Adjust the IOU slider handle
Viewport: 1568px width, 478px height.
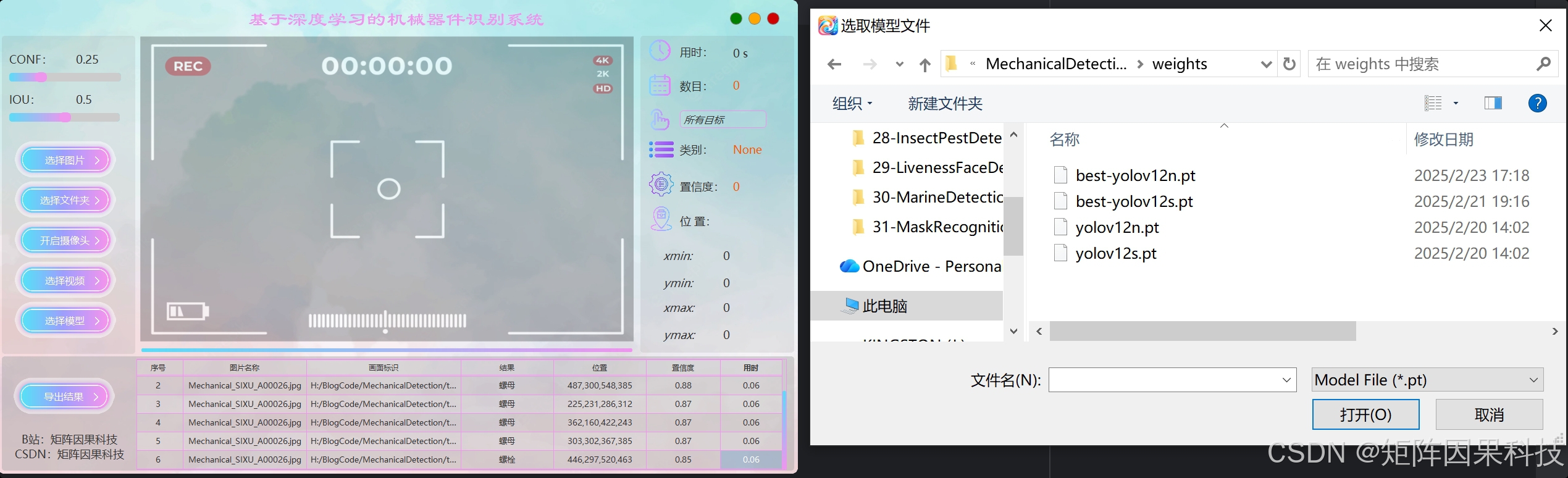coord(65,117)
